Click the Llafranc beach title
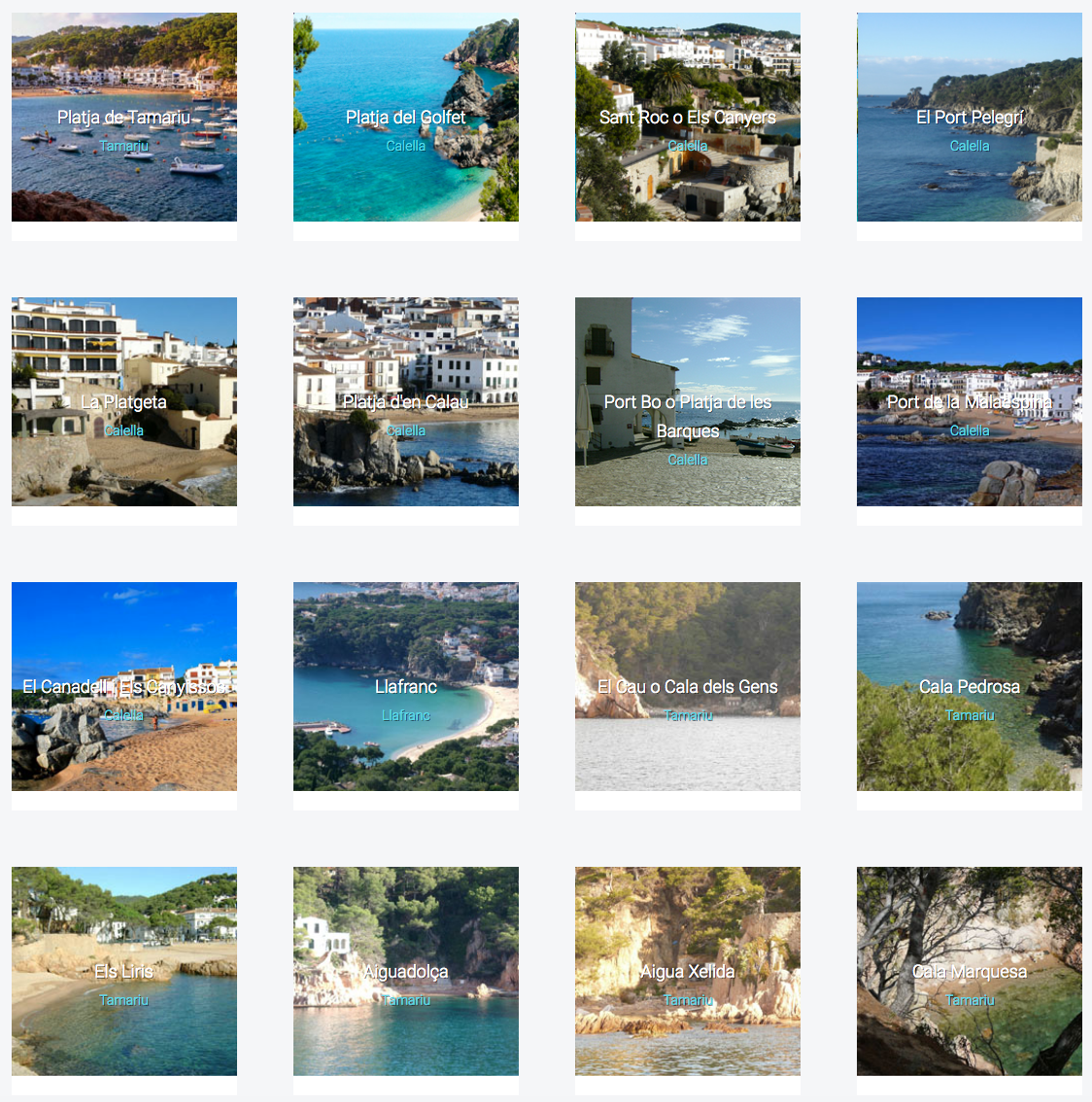 pyautogui.click(x=406, y=687)
